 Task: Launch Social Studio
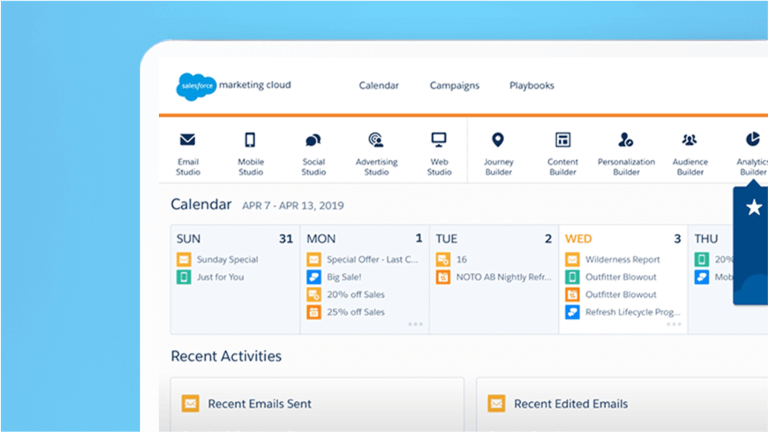click(x=313, y=141)
